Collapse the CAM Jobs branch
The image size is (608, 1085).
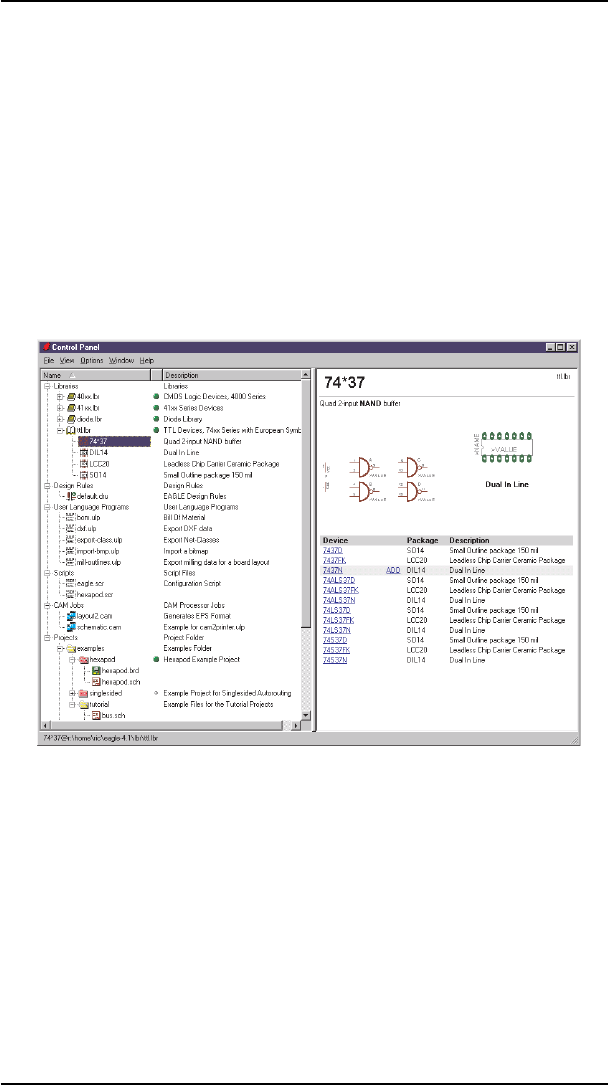tap(47, 605)
